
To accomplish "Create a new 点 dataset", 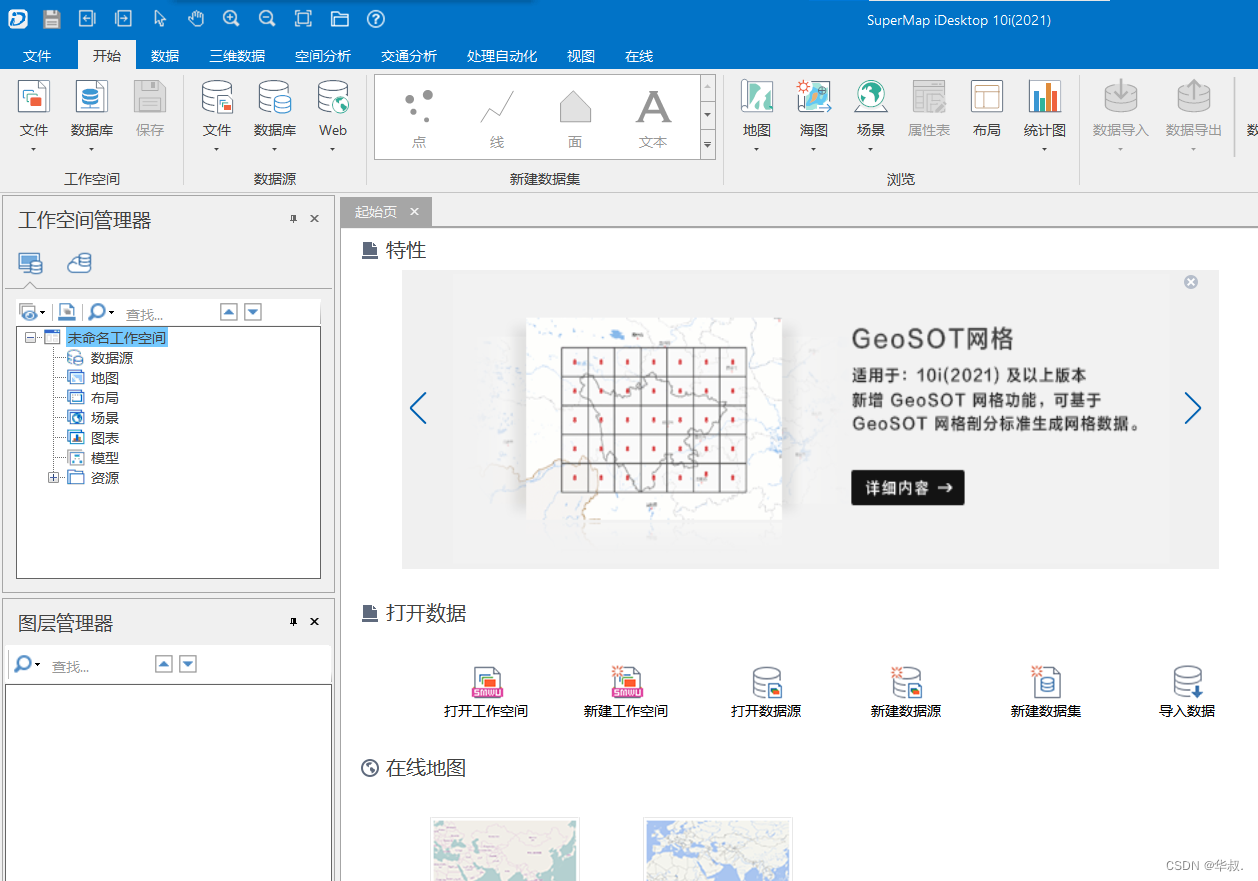I will tap(419, 117).
